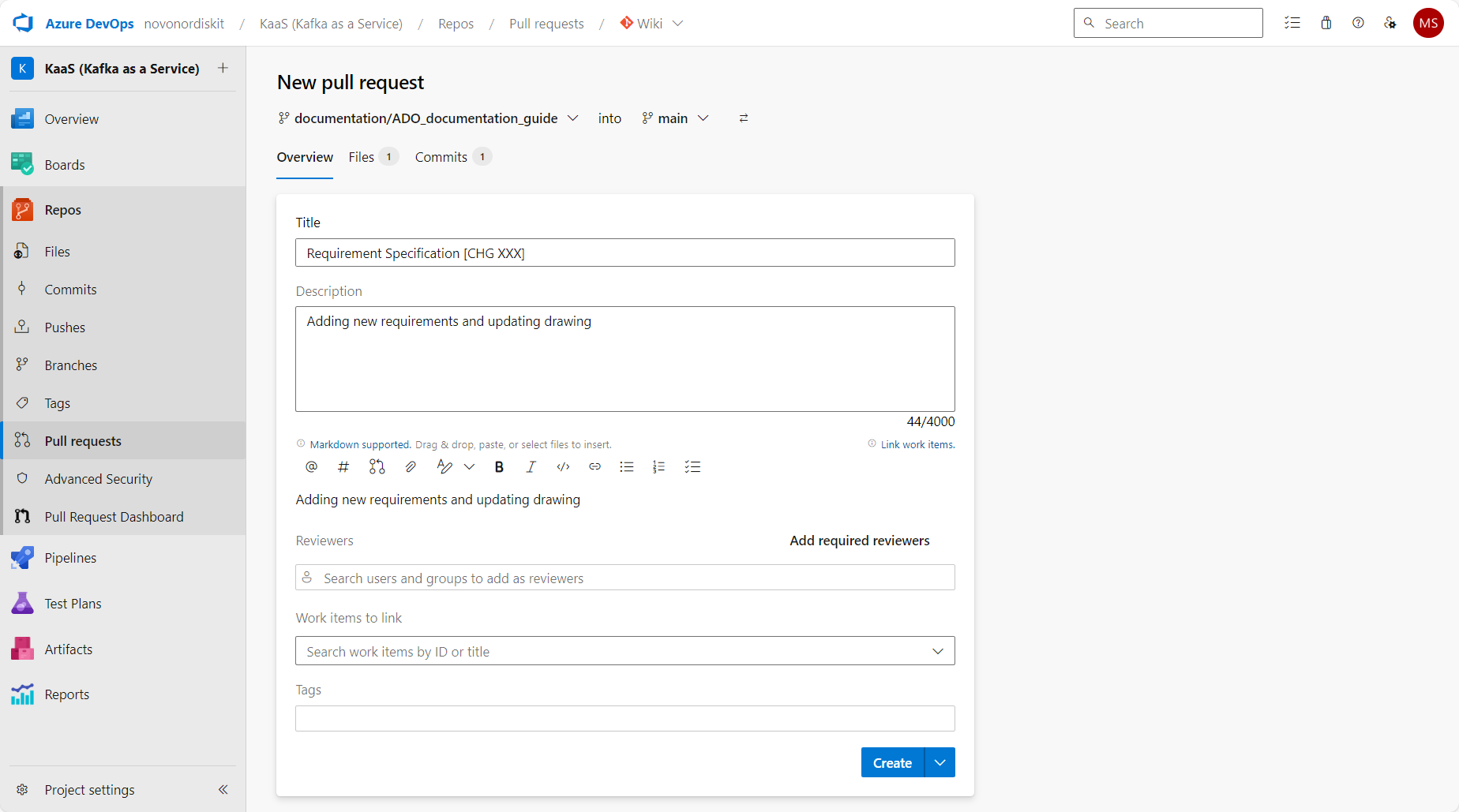Insert code block with code icon
The height and width of the screenshot is (812, 1459).
point(563,466)
